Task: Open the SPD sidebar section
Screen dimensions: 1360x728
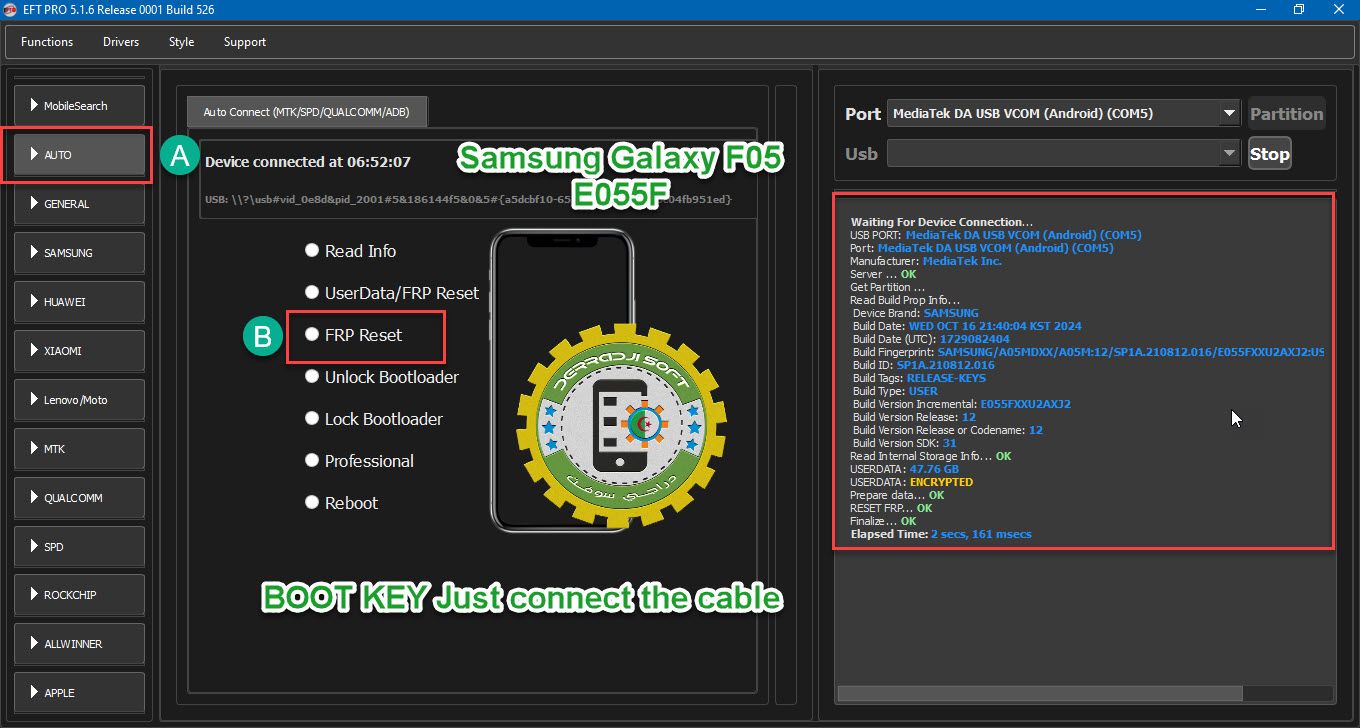Action: [x=80, y=547]
